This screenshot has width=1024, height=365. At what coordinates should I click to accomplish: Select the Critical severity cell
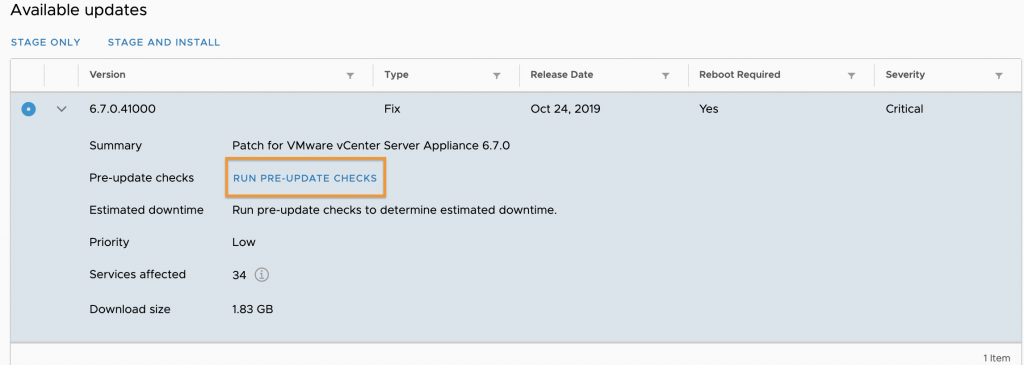click(904, 109)
